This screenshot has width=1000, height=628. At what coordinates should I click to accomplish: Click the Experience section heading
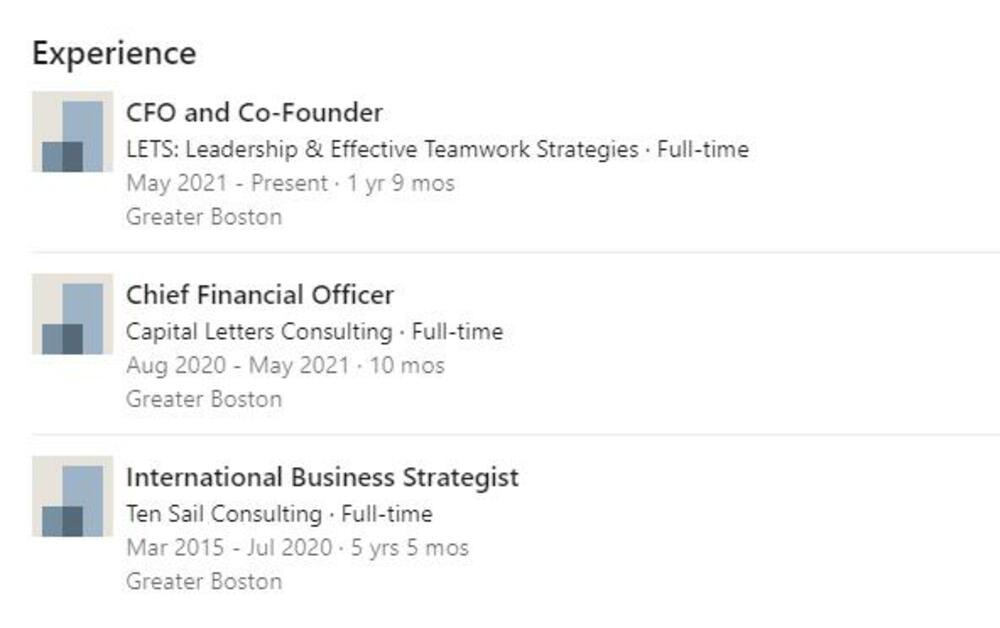[114, 53]
